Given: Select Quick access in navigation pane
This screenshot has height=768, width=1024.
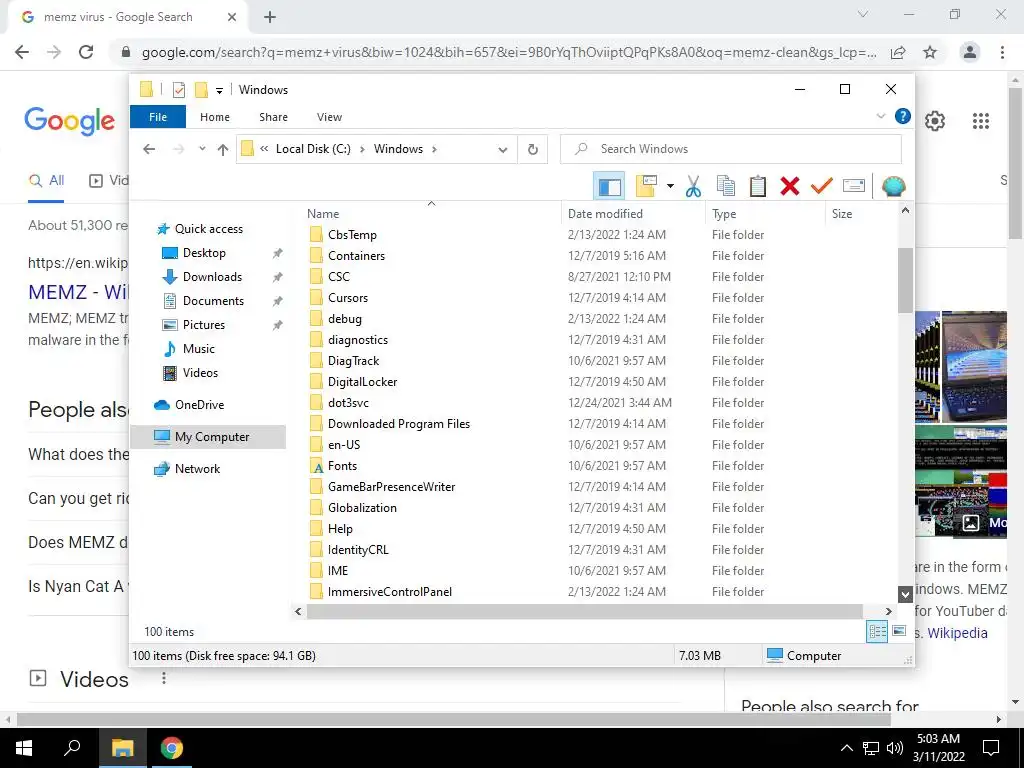Looking at the screenshot, I should pyautogui.click(x=208, y=229).
